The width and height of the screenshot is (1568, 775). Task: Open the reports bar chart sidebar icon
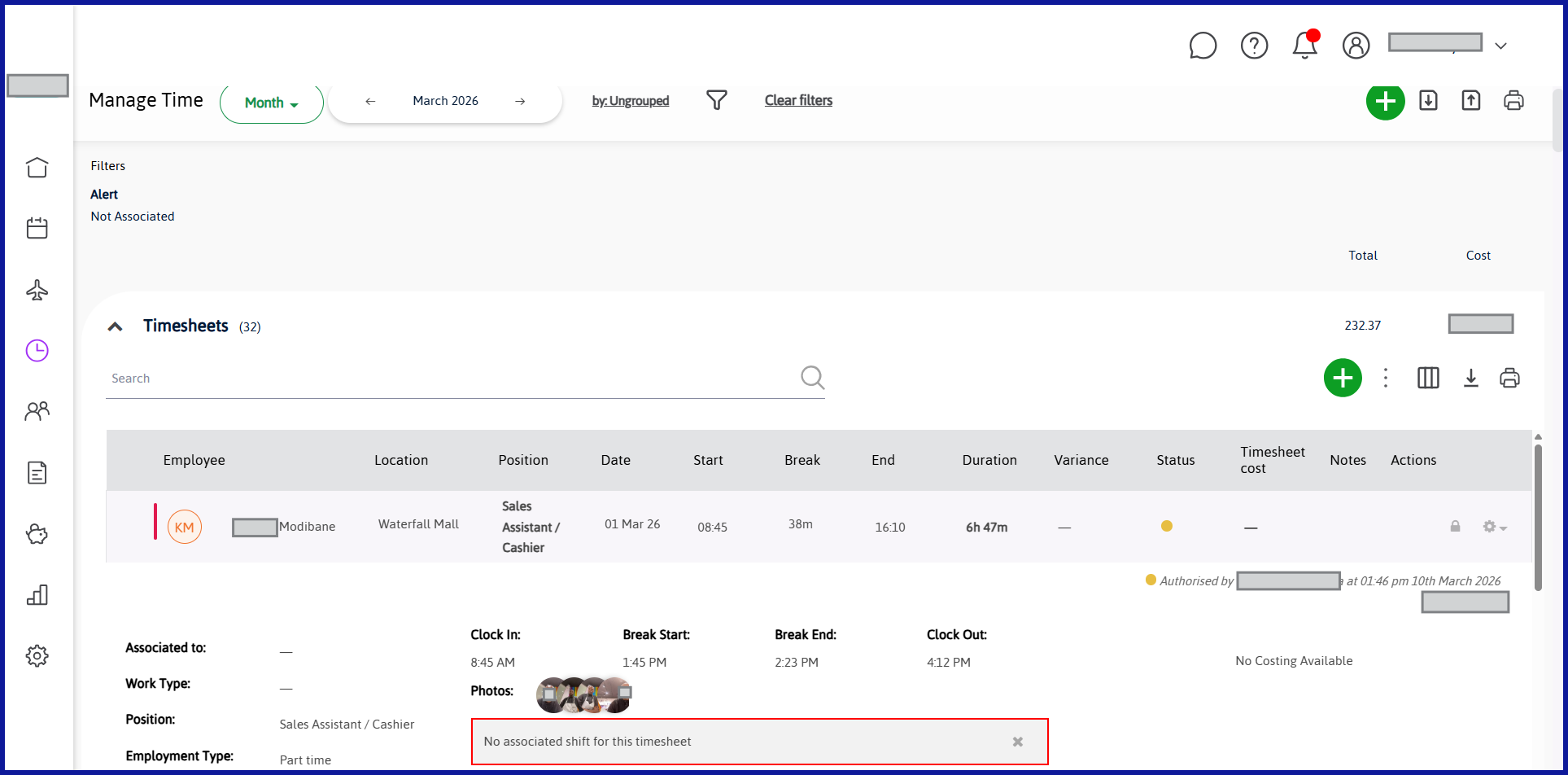pyautogui.click(x=37, y=595)
